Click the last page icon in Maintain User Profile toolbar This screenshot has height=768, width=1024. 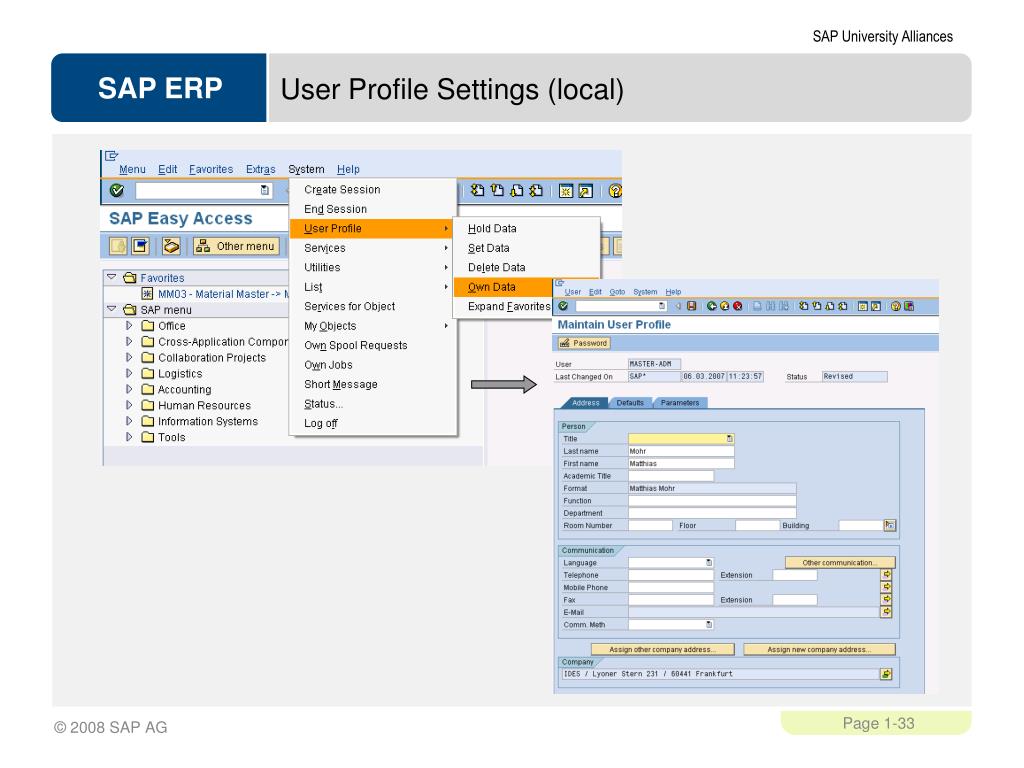pos(842,306)
